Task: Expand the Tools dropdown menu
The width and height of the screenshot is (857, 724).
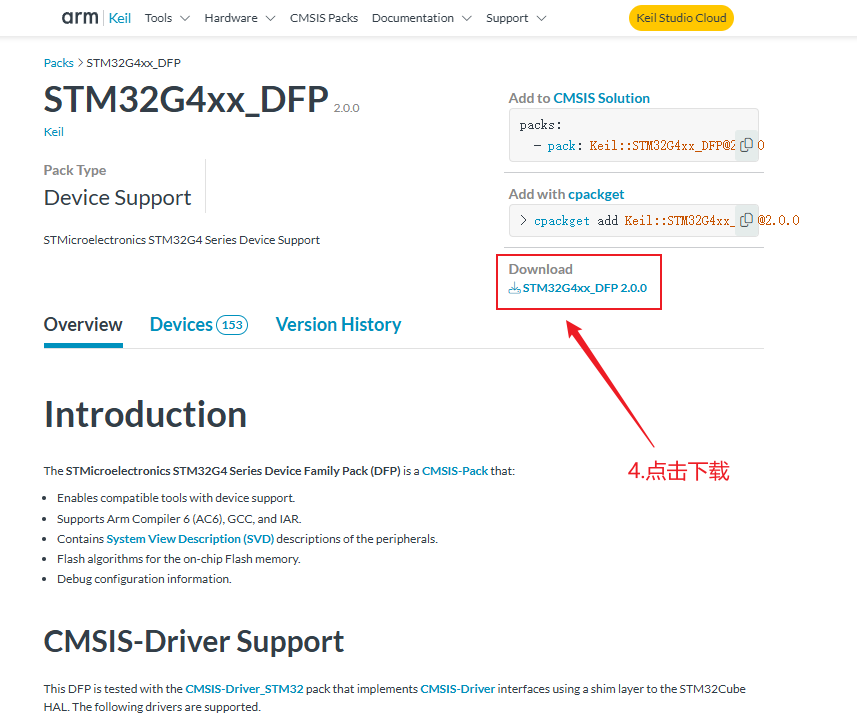Action: click(x=167, y=18)
